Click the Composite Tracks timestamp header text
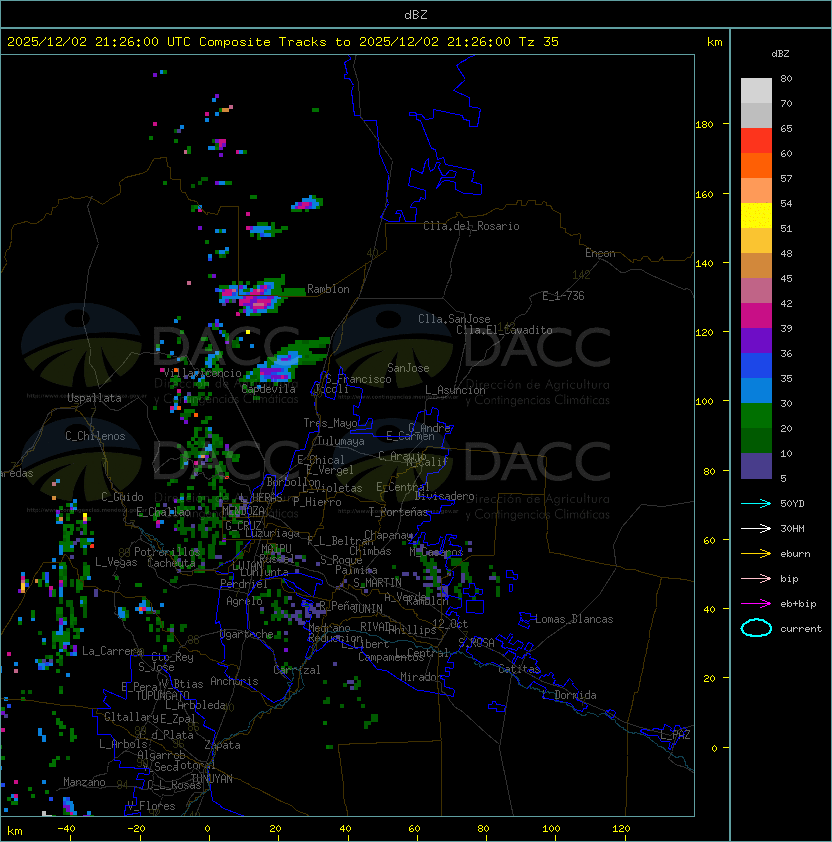The width and height of the screenshot is (832, 842). [x=283, y=42]
